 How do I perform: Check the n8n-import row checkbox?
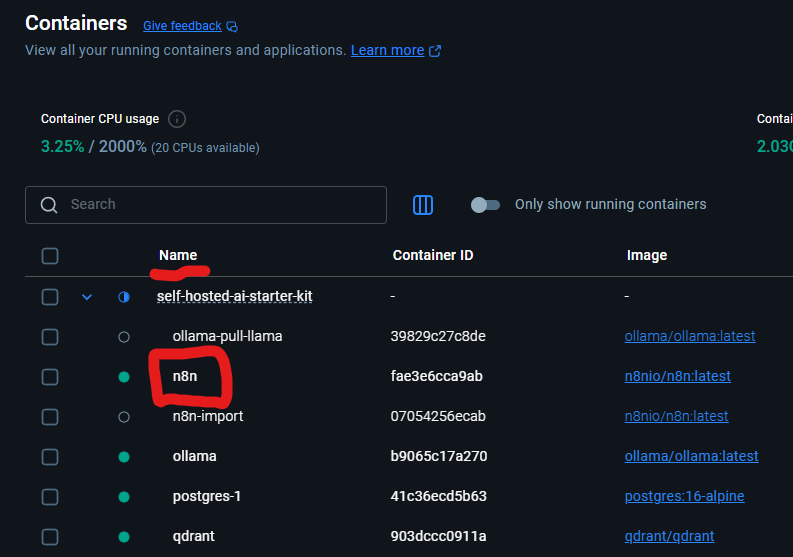[x=50, y=417]
